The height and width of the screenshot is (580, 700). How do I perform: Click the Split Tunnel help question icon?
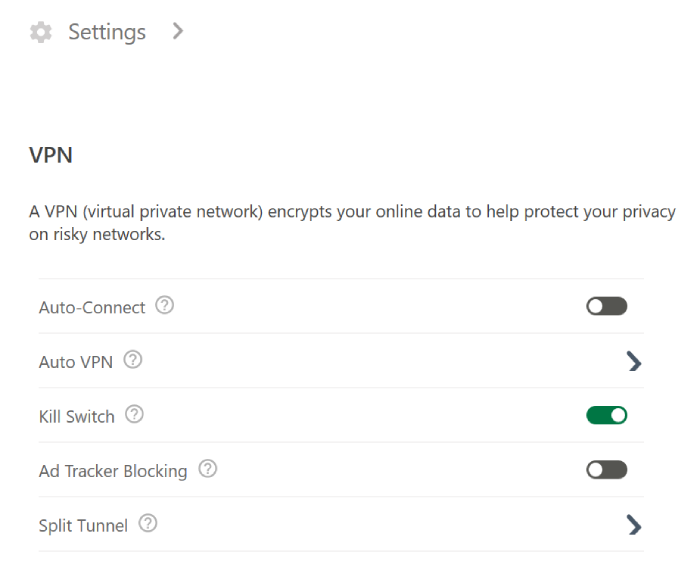148,523
